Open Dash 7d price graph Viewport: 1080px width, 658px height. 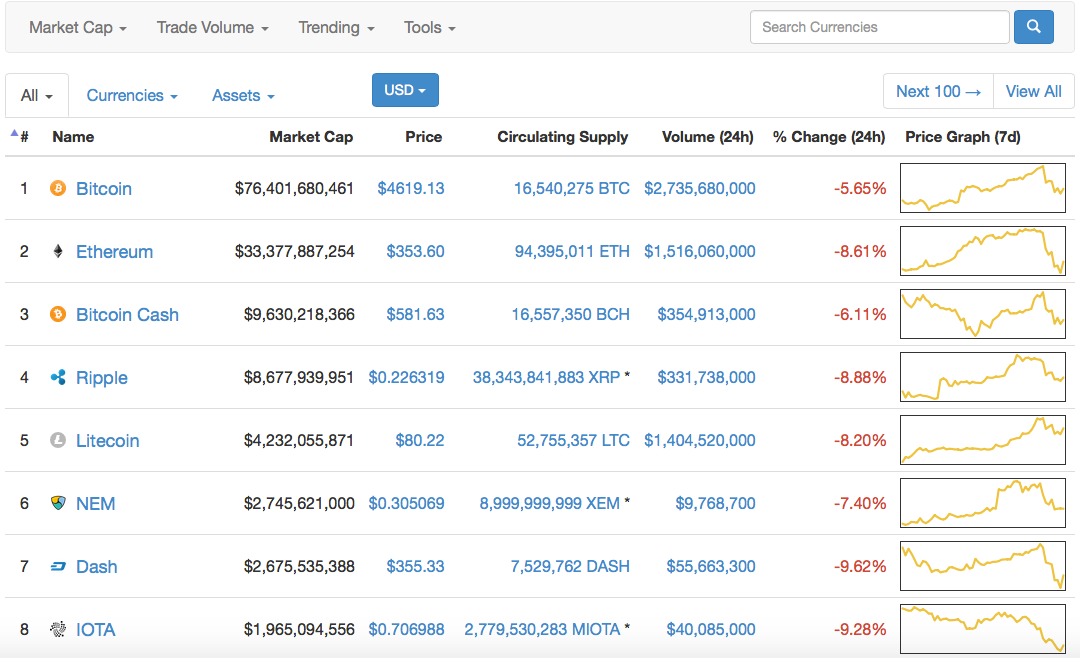[x=983, y=566]
